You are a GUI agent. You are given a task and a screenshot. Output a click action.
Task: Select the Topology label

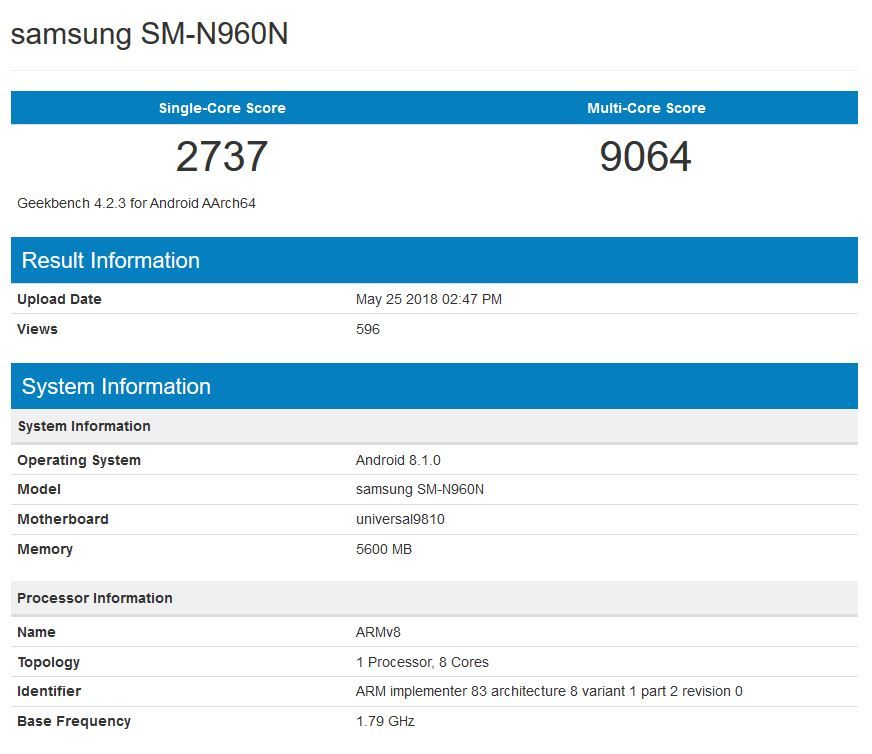pyautogui.click(x=48, y=662)
